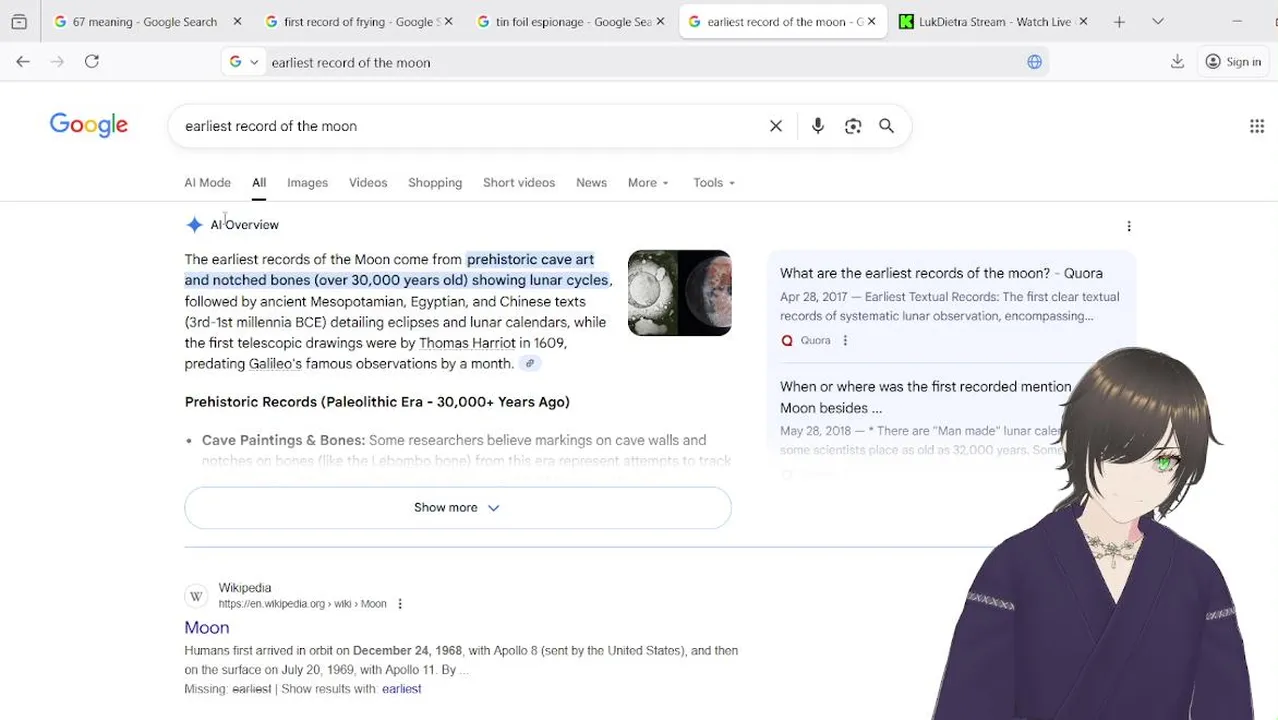Open AI Overview three-dot options
Viewport: 1278px width, 720px height.
pyautogui.click(x=1129, y=226)
